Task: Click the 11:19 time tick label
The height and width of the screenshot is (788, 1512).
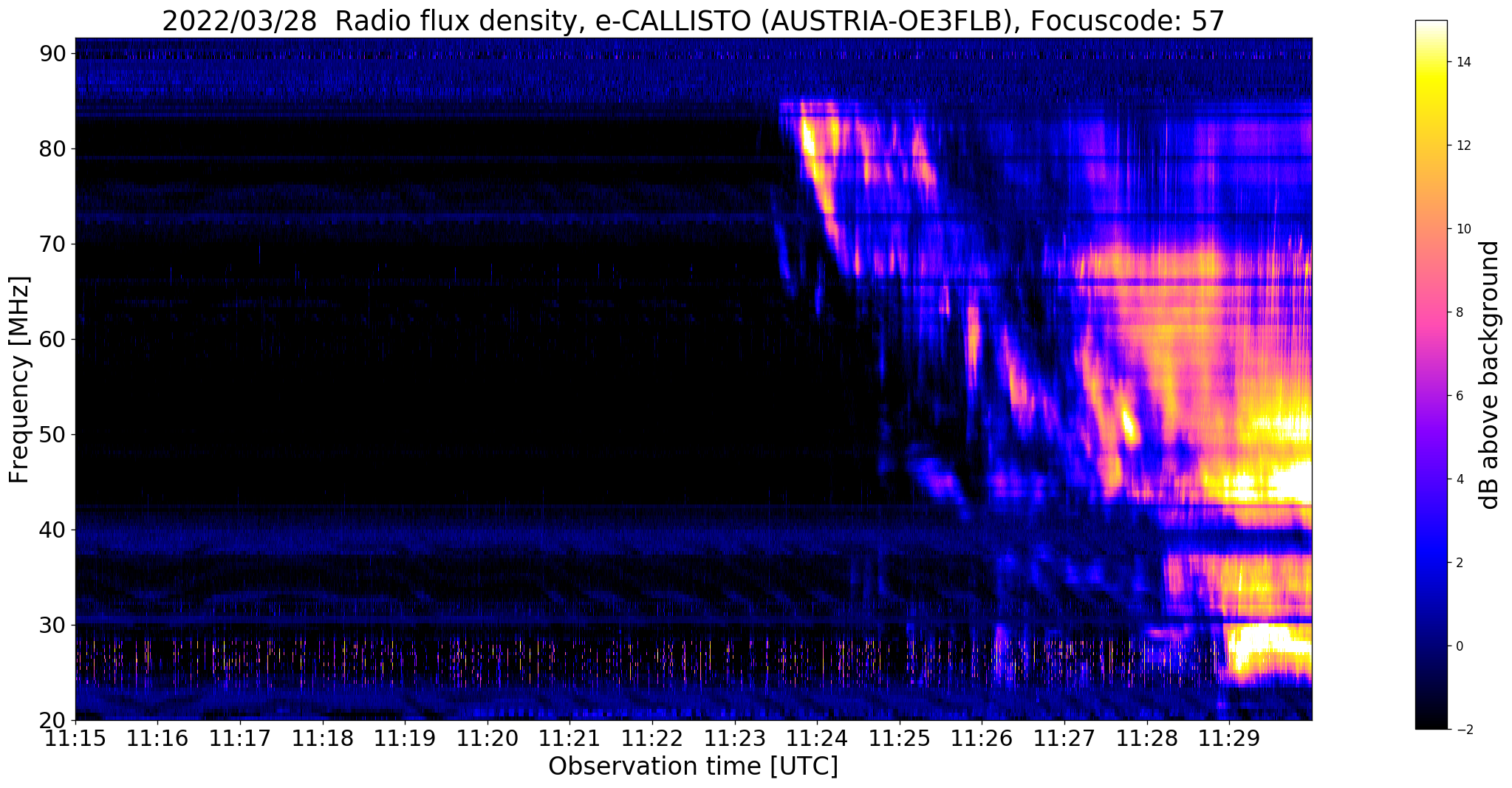Action: coord(404,738)
